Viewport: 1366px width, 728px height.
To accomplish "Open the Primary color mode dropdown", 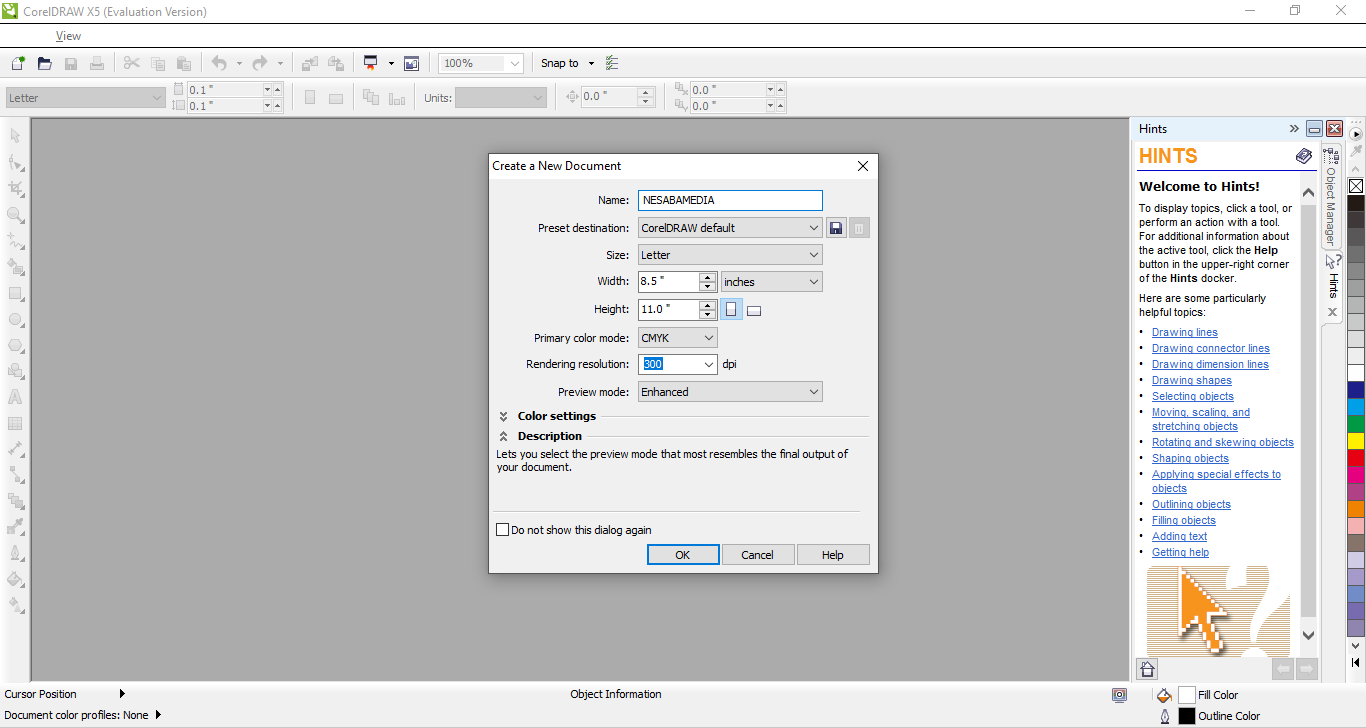I will coord(677,338).
